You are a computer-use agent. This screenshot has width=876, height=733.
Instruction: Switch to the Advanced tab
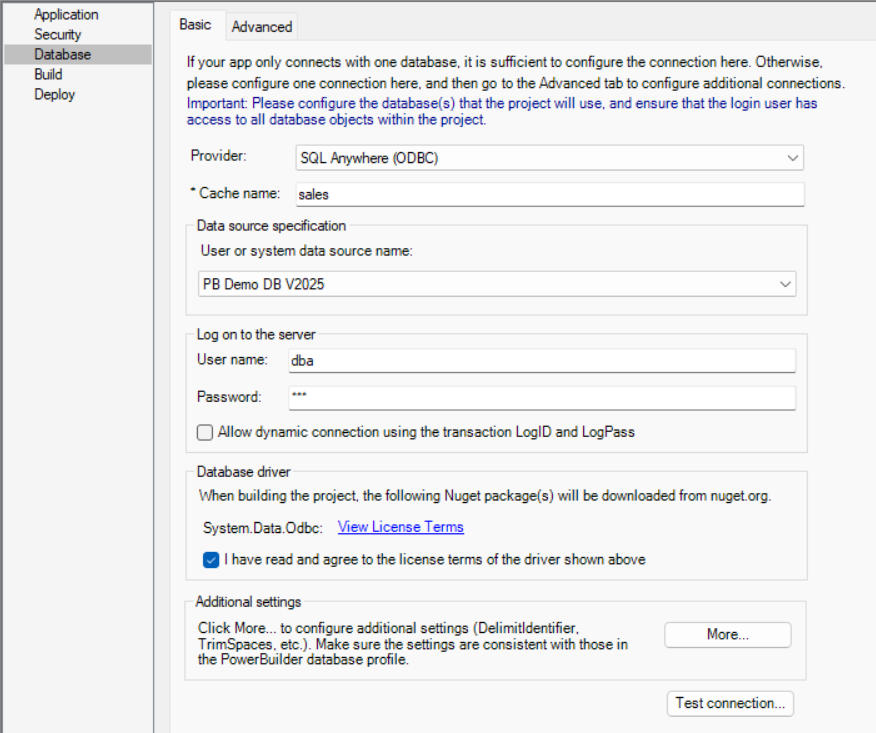pos(262,27)
